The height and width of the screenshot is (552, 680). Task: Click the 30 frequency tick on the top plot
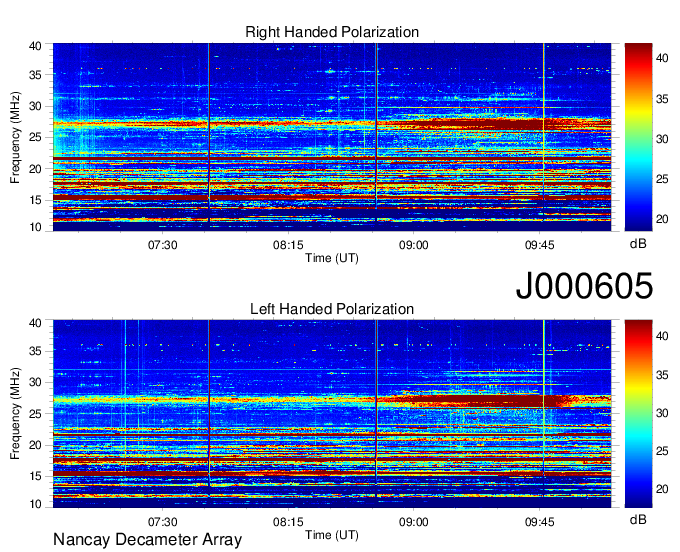click(35, 106)
